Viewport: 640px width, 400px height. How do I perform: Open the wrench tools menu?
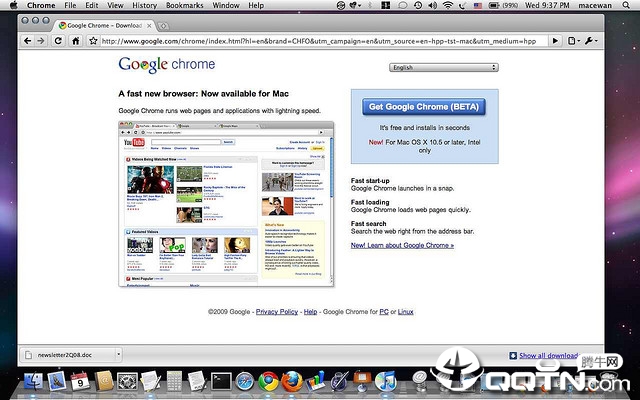[x=591, y=41]
